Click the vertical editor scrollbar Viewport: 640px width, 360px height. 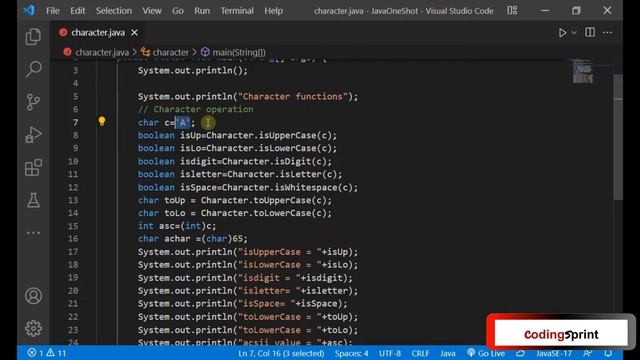(618, 137)
